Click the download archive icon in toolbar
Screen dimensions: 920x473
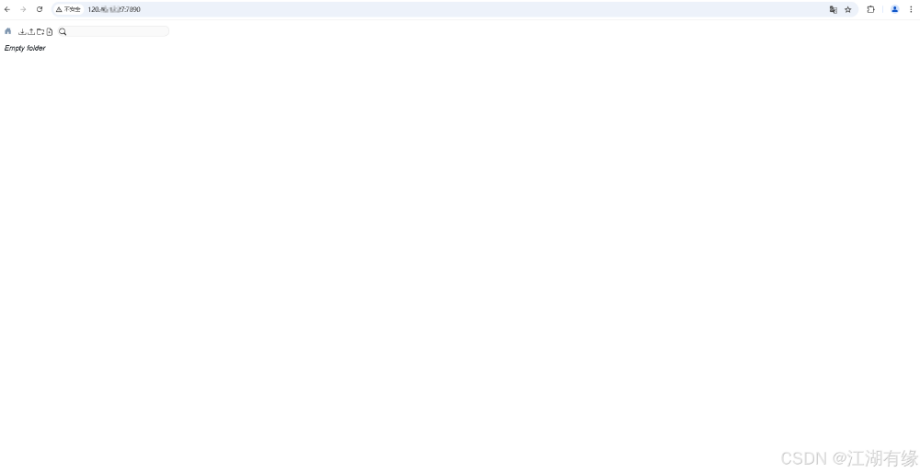click(x=22, y=32)
